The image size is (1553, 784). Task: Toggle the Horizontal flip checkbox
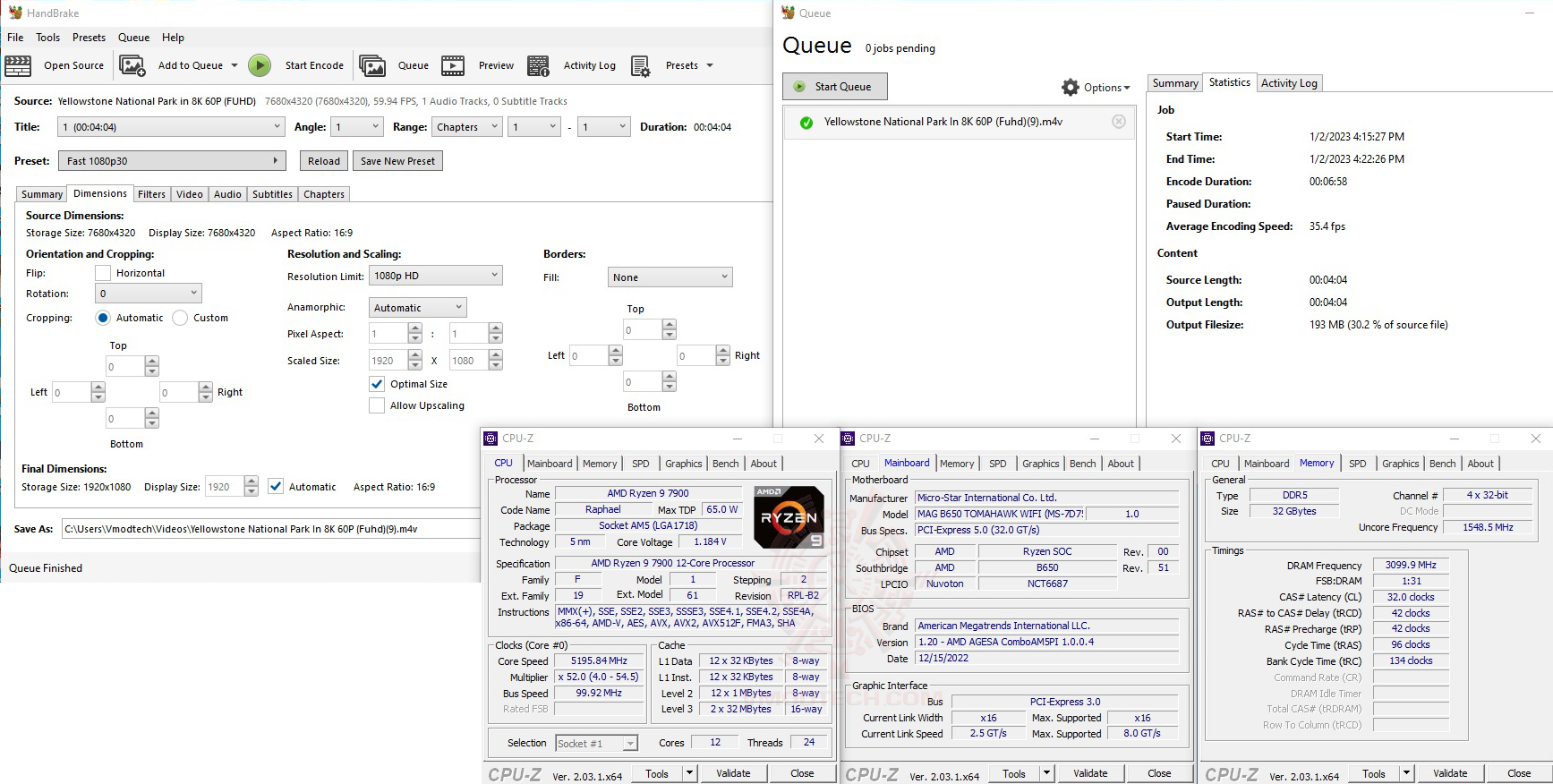click(103, 273)
